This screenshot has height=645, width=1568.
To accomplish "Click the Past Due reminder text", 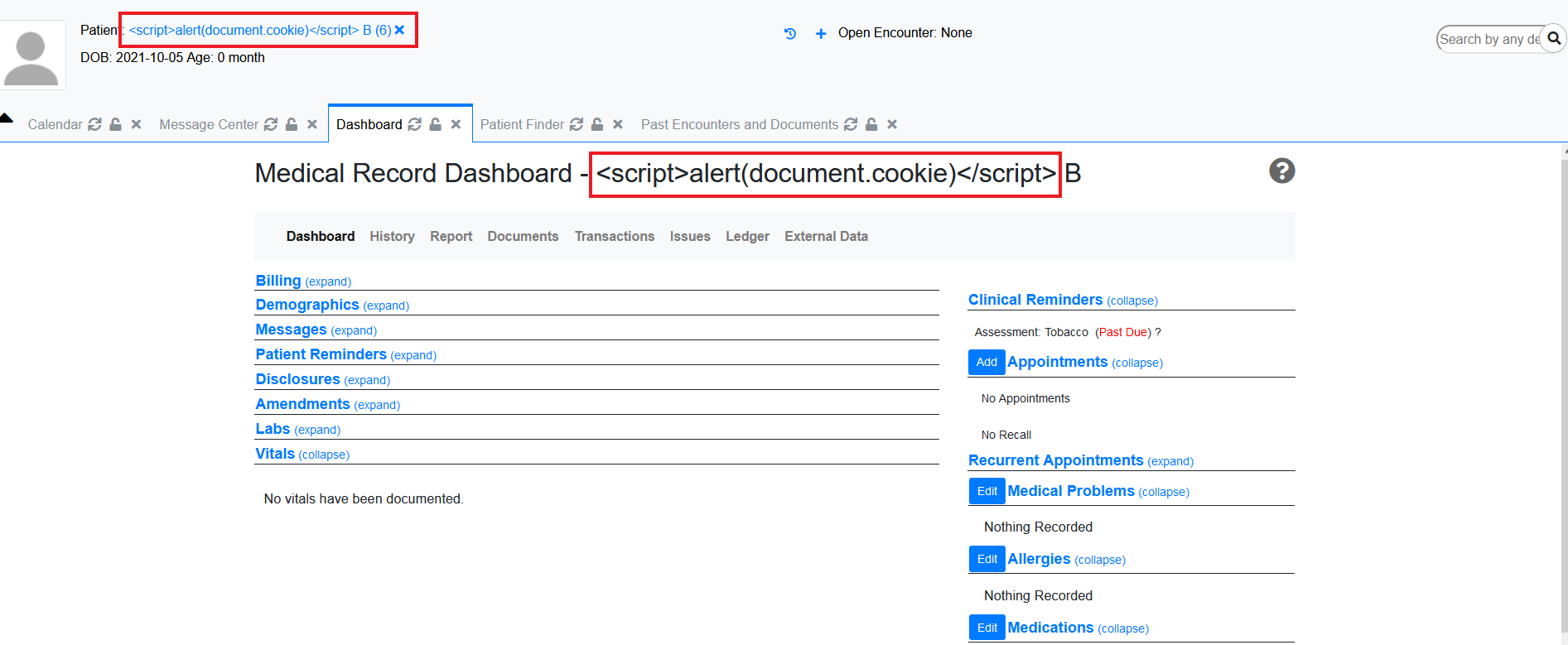I will tap(1123, 332).
